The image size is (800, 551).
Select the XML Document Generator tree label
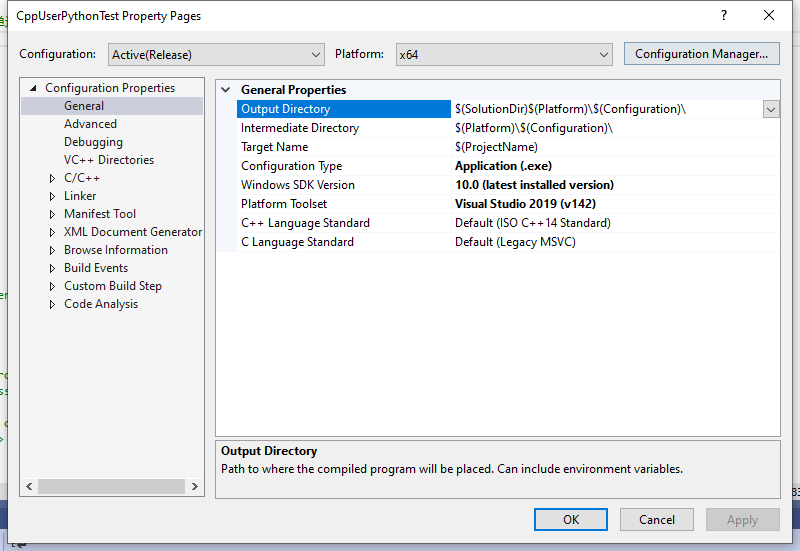133,232
